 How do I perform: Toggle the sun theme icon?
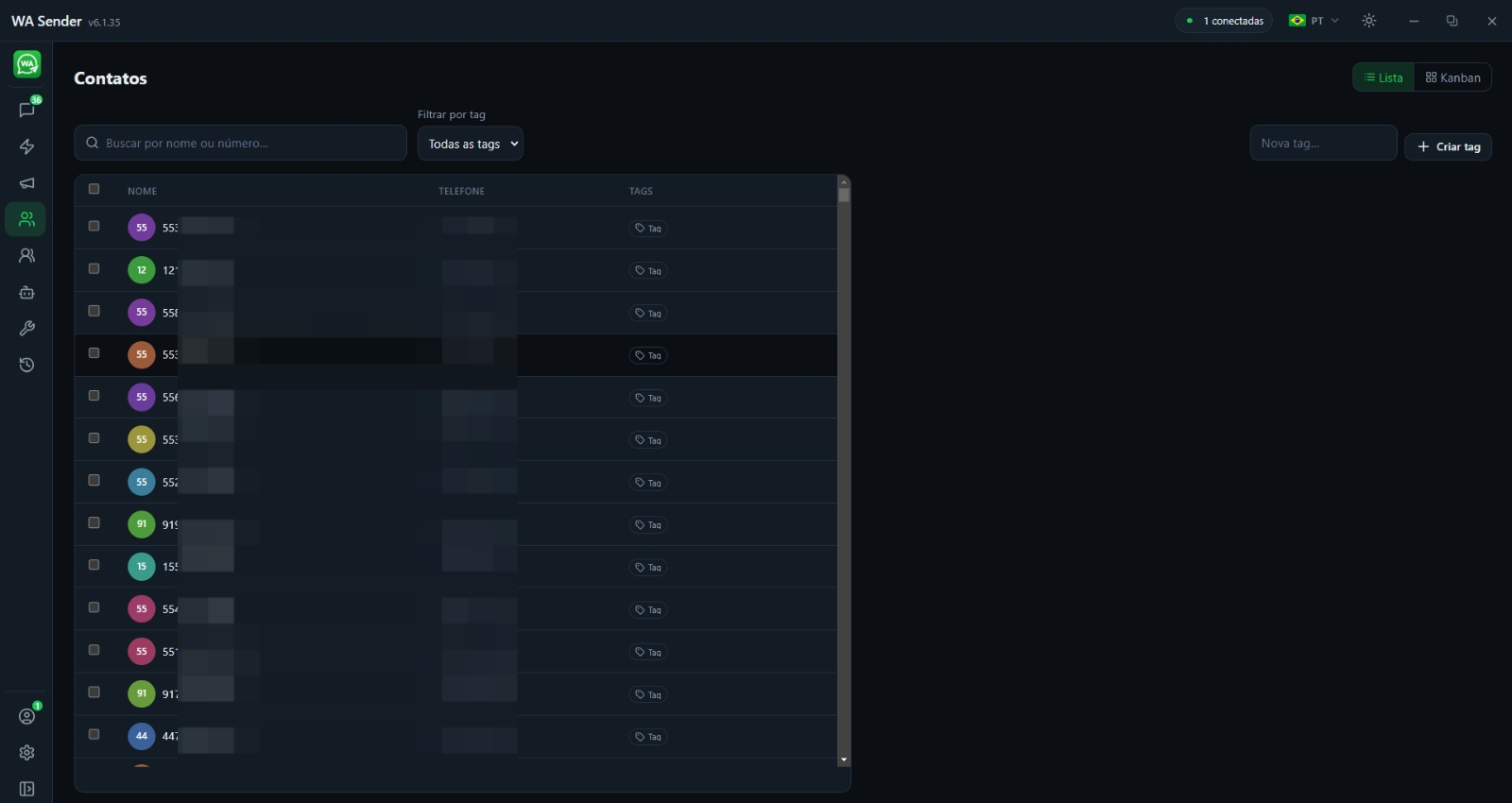click(x=1369, y=21)
